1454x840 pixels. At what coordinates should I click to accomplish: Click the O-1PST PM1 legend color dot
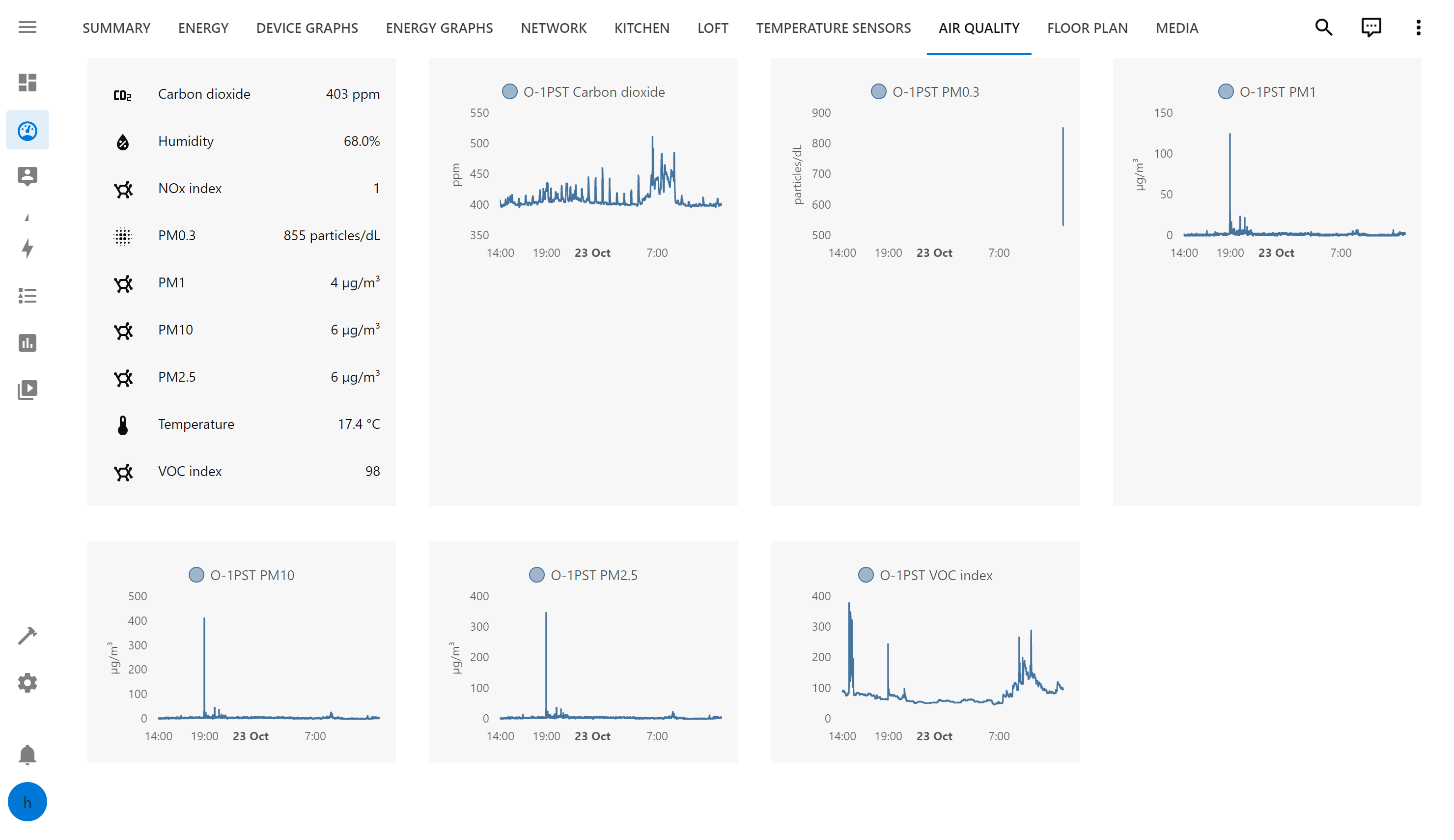click(1225, 92)
